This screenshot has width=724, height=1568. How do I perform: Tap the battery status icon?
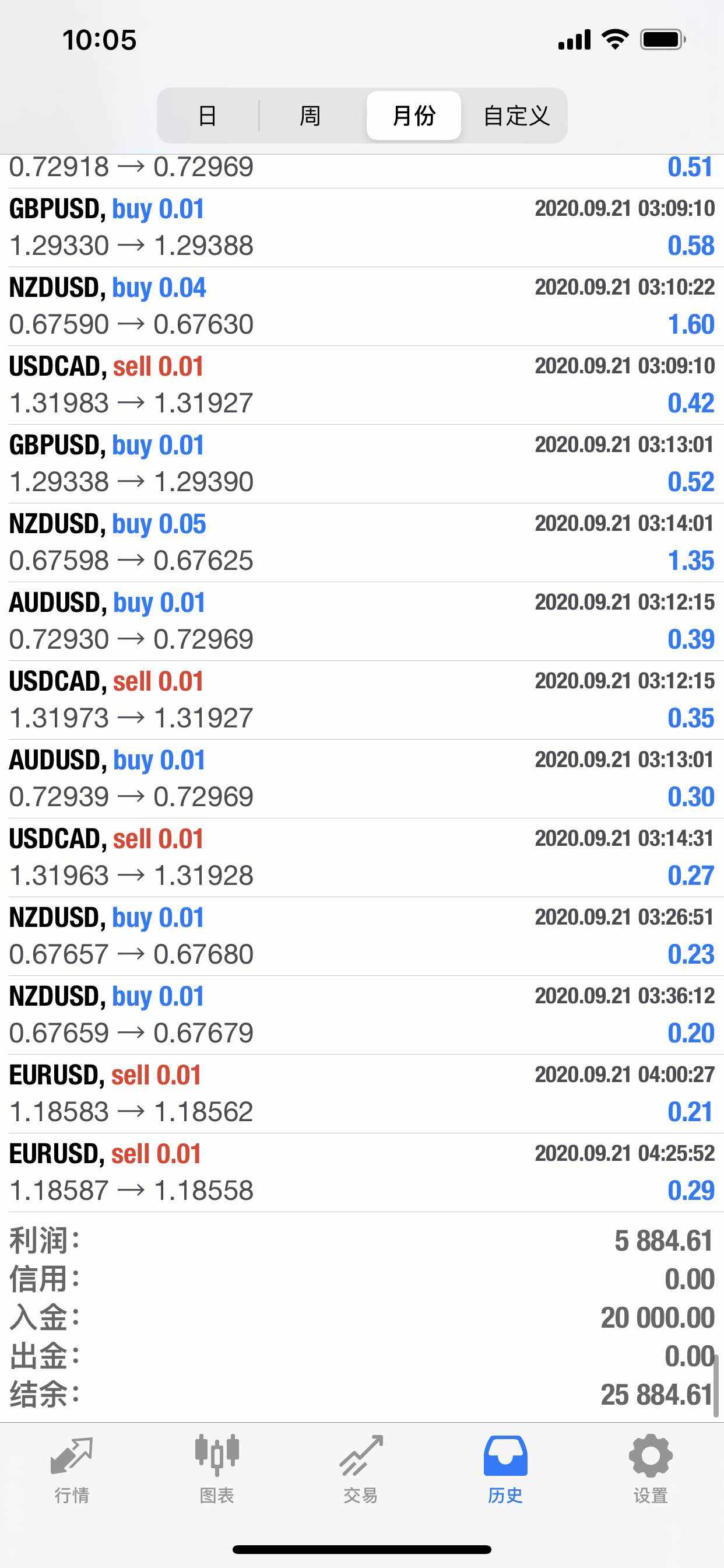(662, 40)
